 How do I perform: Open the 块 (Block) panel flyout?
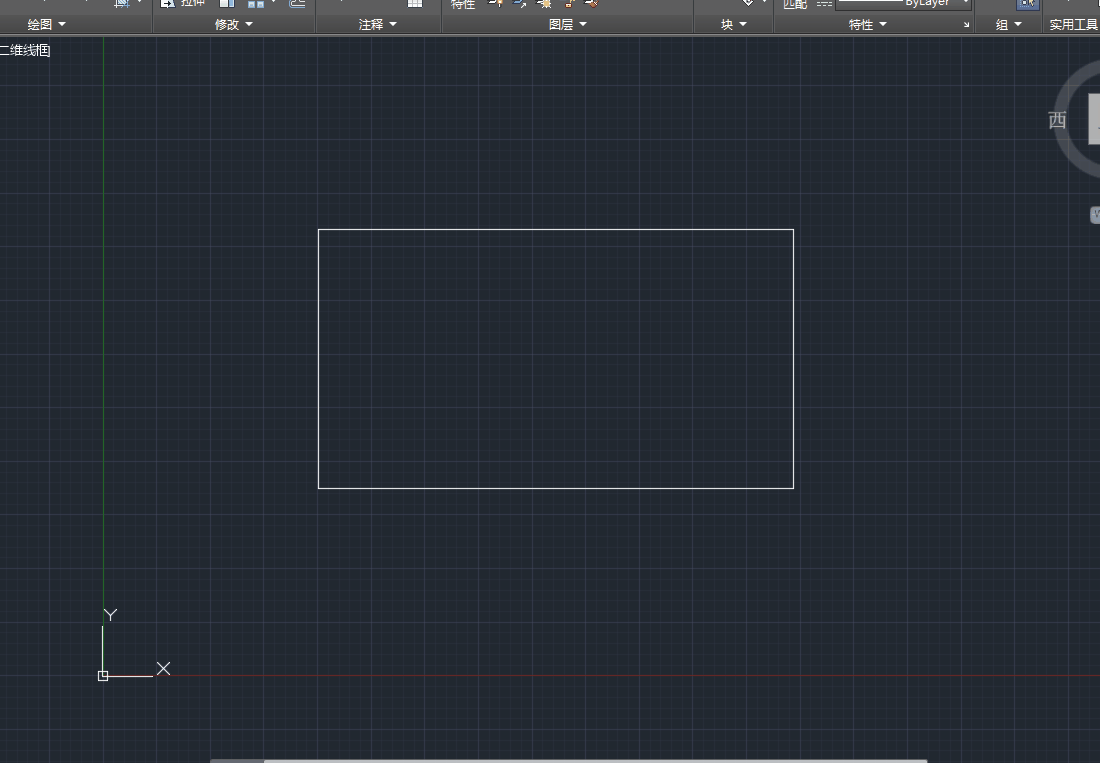[x=733, y=24]
